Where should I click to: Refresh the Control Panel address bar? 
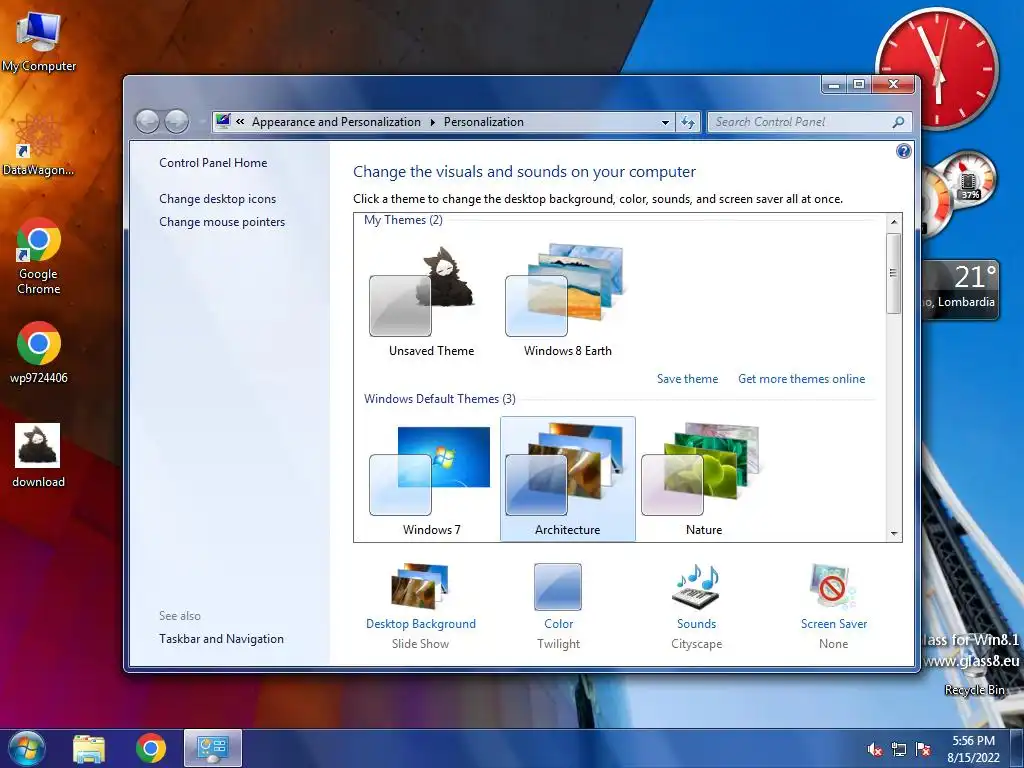[x=688, y=122]
